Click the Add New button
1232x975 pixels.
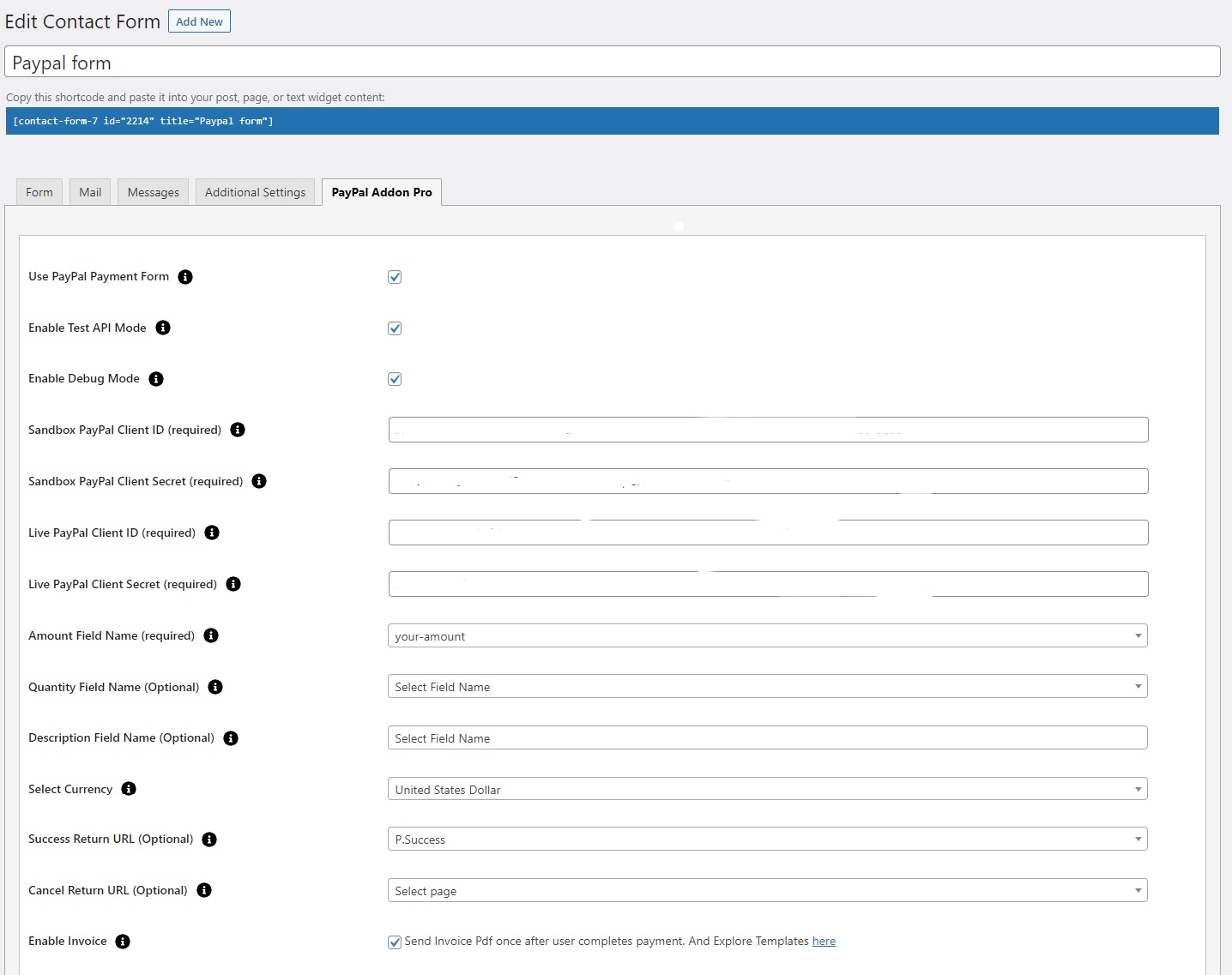pyautogui.click(x=199, y=21)
